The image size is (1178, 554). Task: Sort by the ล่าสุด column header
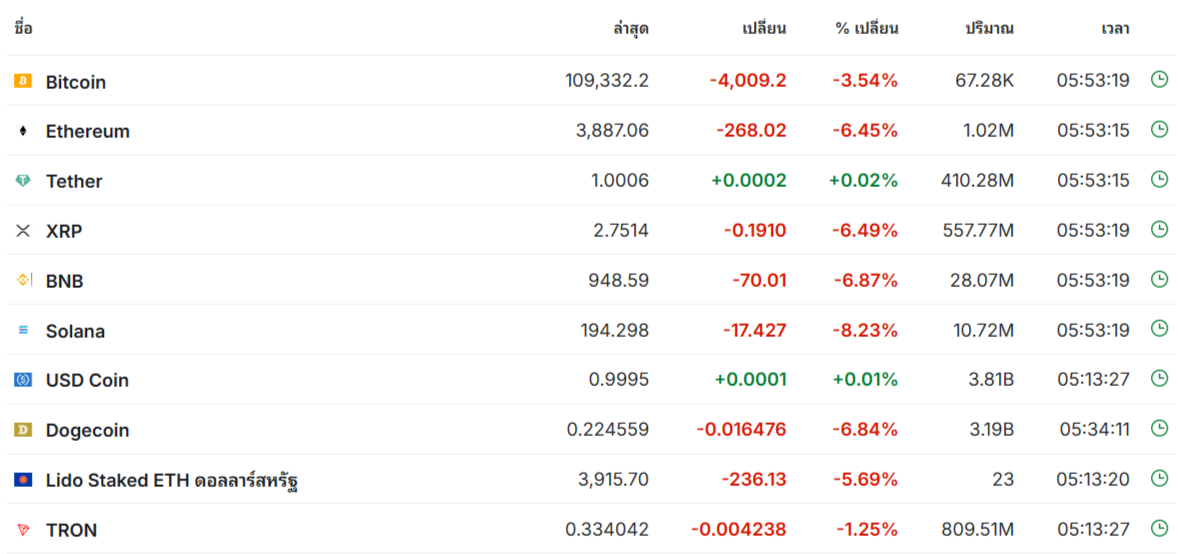pyautogui.click(x=630, y=29)
